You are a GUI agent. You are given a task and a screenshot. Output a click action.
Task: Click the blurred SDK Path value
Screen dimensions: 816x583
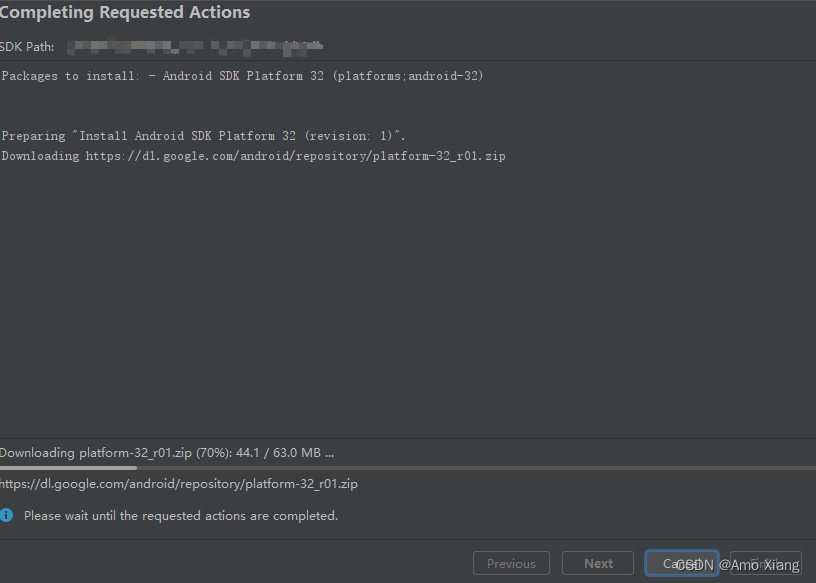[196, 46]
